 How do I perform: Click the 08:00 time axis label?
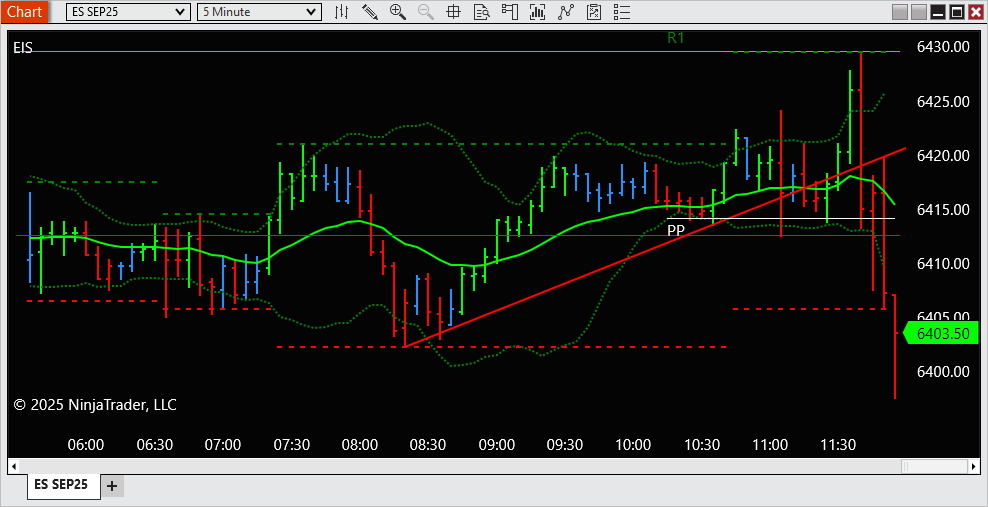(360, 445)
